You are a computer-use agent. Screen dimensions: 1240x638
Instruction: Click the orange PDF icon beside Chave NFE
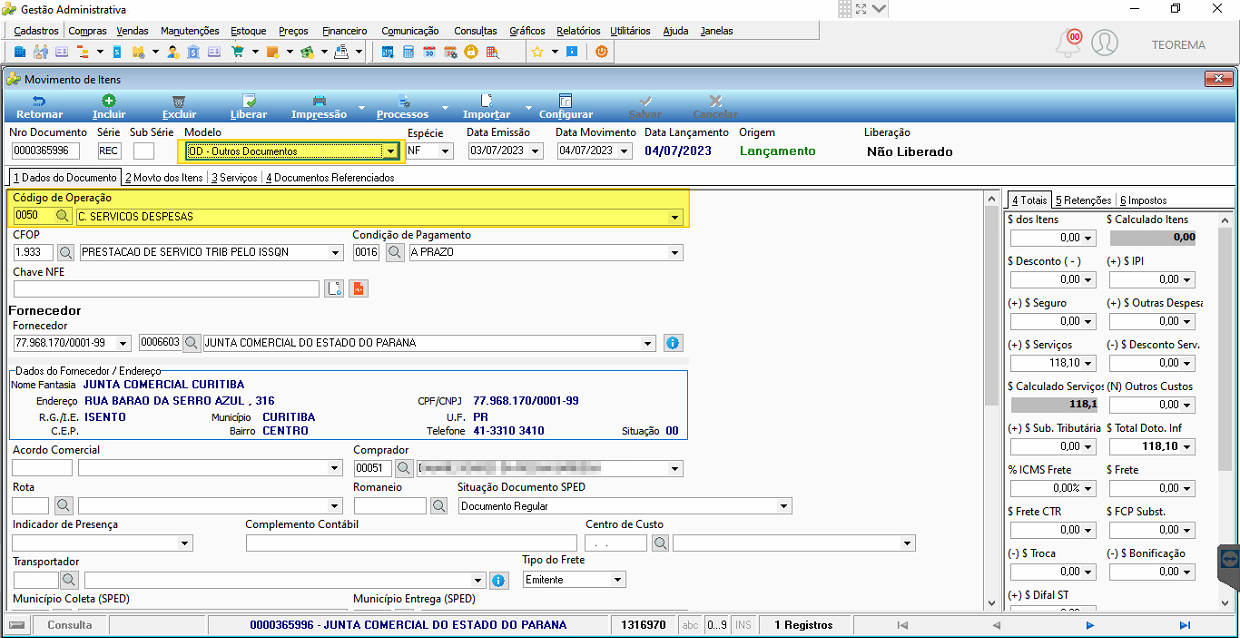(359, 289)
